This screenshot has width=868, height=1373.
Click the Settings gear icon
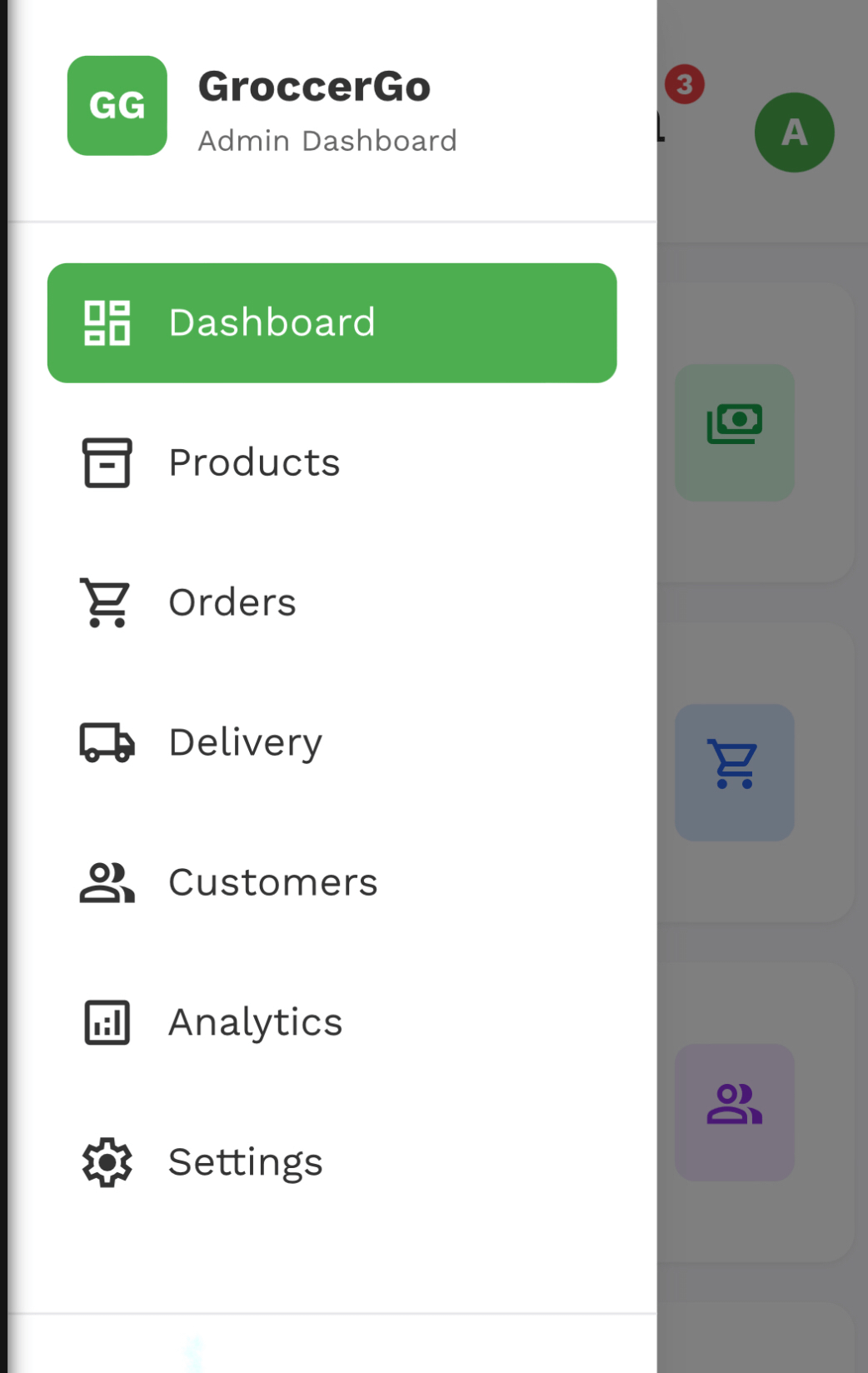[107, 1162]
